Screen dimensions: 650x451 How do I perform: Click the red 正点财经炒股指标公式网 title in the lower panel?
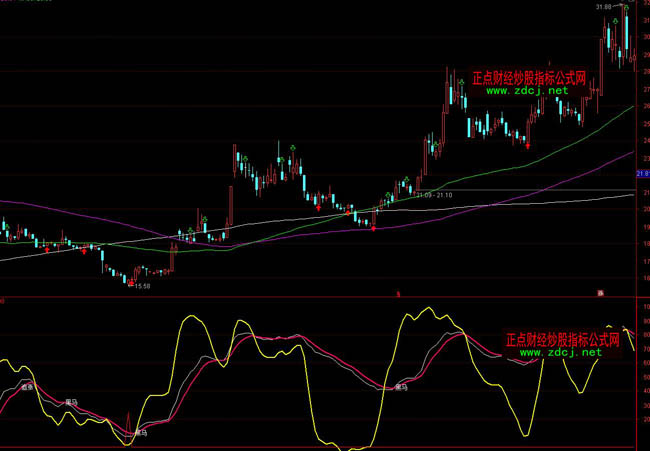coord(562,339)
